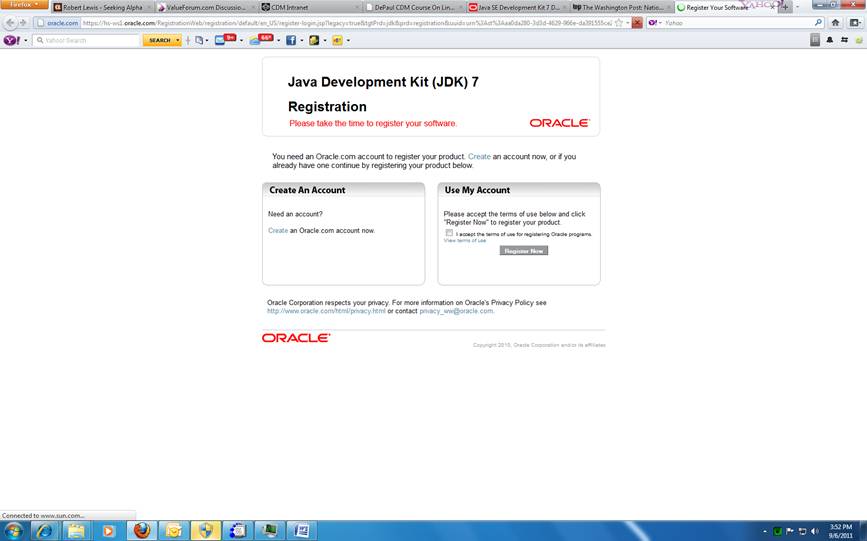
Task: Open the oracle.com privacy.html link
Action: tap(326, 311)
